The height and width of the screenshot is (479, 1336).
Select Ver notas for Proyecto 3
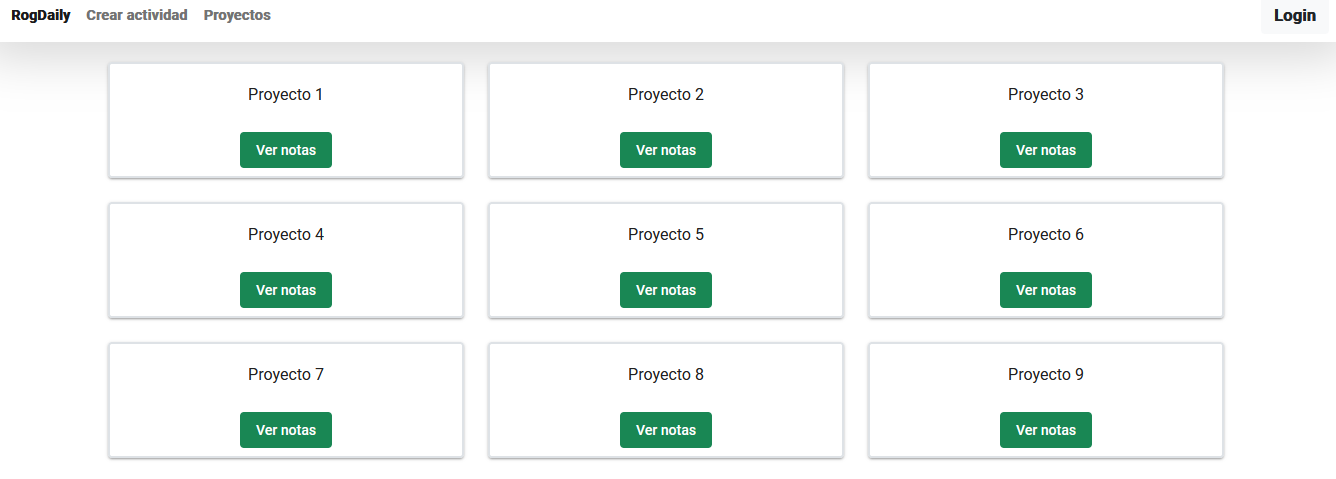click(x=1046, y=150)
